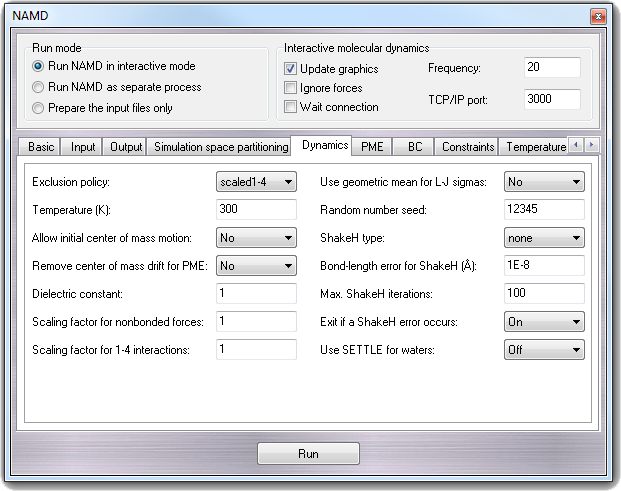Click the TCP/IP port field

pyautogui.click(x=552, y=99)
